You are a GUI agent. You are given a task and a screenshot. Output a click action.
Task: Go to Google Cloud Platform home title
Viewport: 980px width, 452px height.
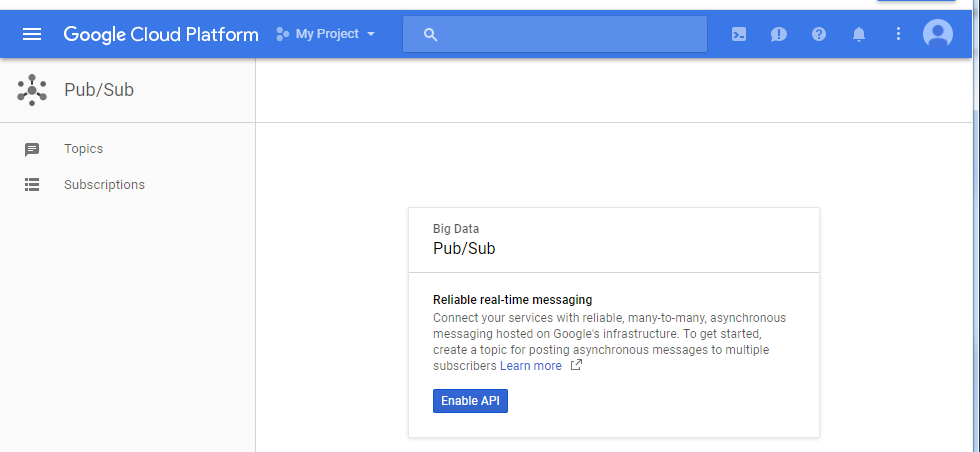coord(161,34)
